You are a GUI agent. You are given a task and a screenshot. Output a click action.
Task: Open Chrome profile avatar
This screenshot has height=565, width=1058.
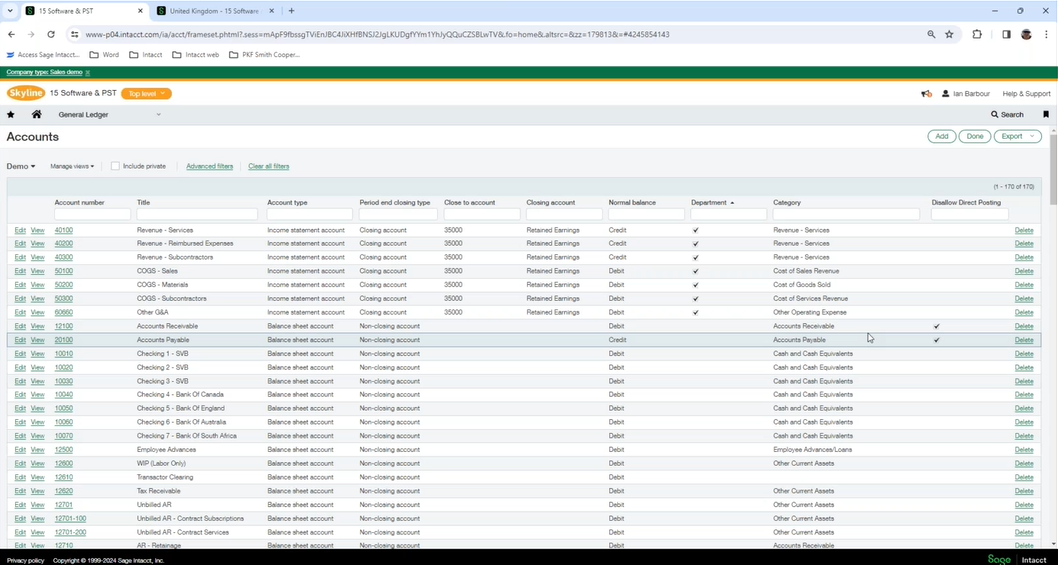(1026, 34)
